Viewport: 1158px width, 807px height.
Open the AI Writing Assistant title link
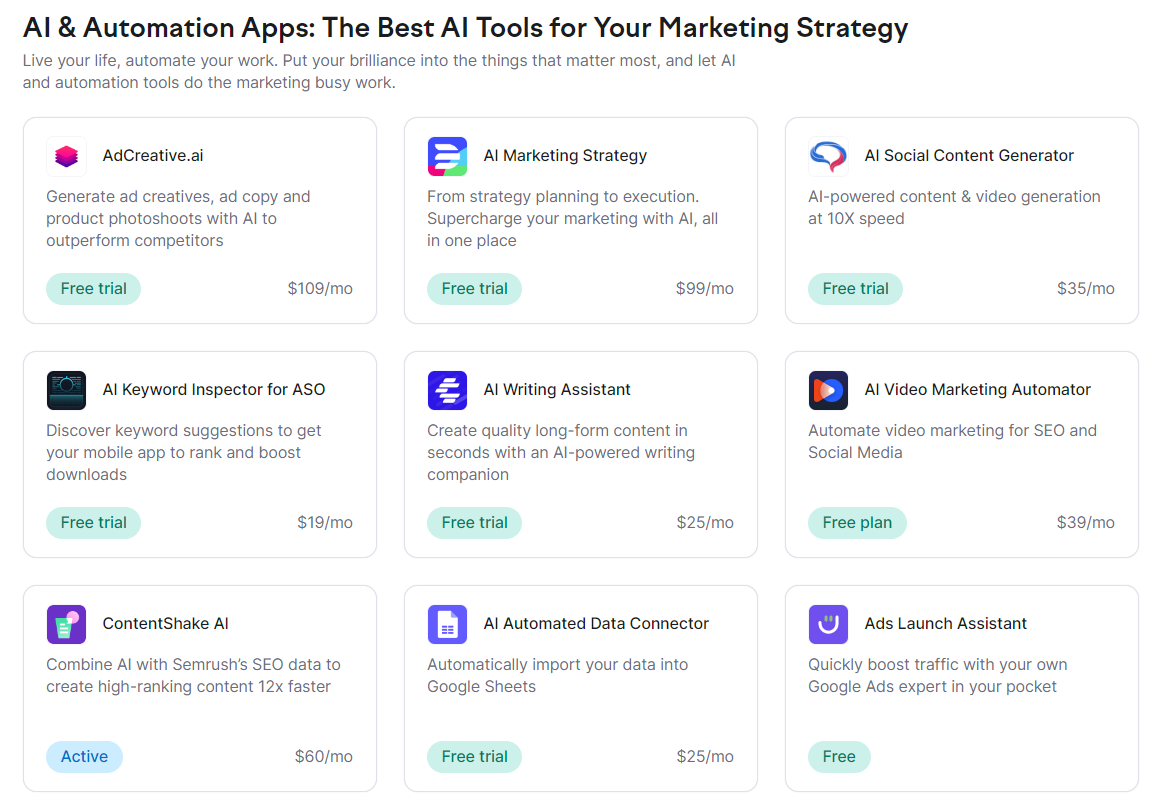[x=557, y=390]
